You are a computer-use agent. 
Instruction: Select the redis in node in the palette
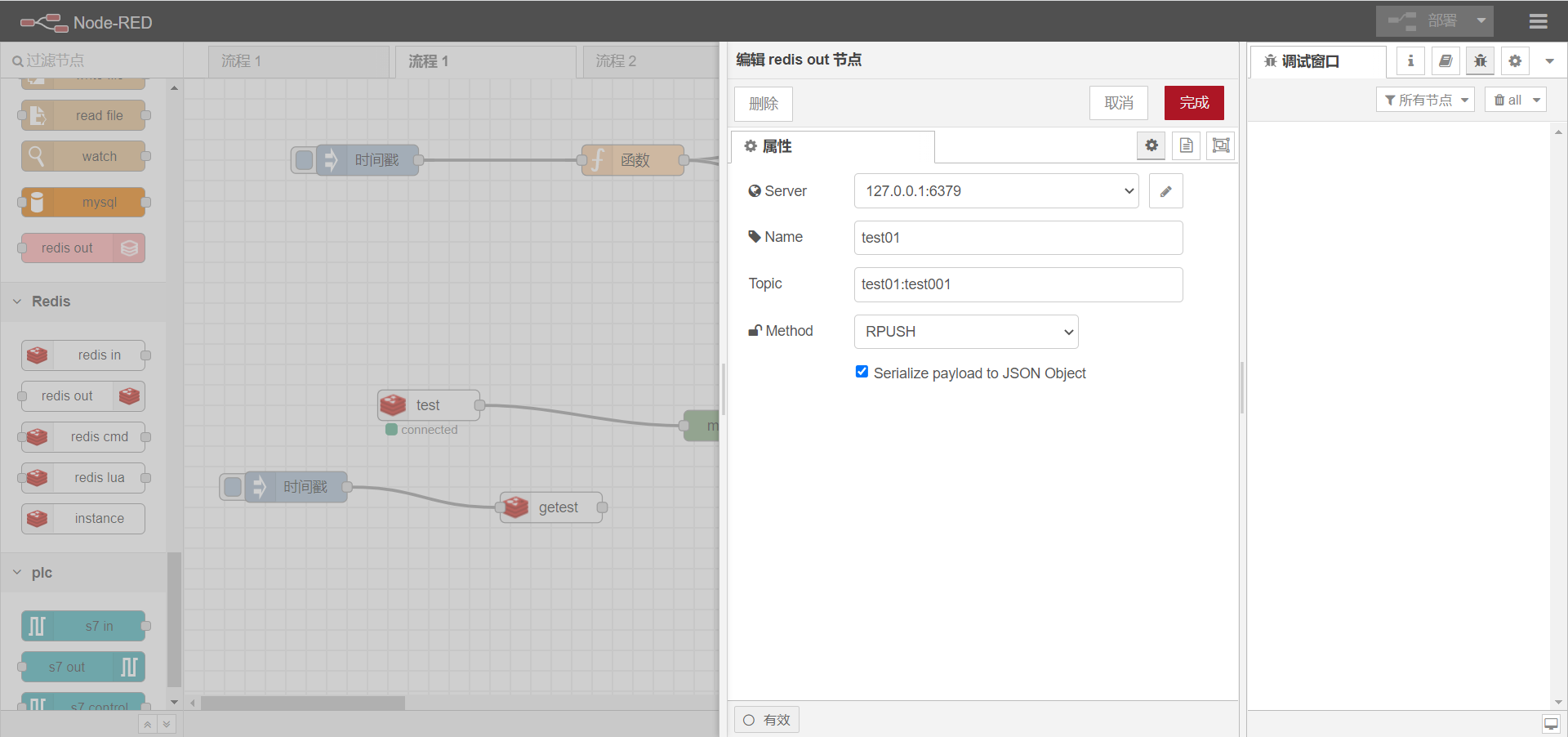[x=84, y=355]
